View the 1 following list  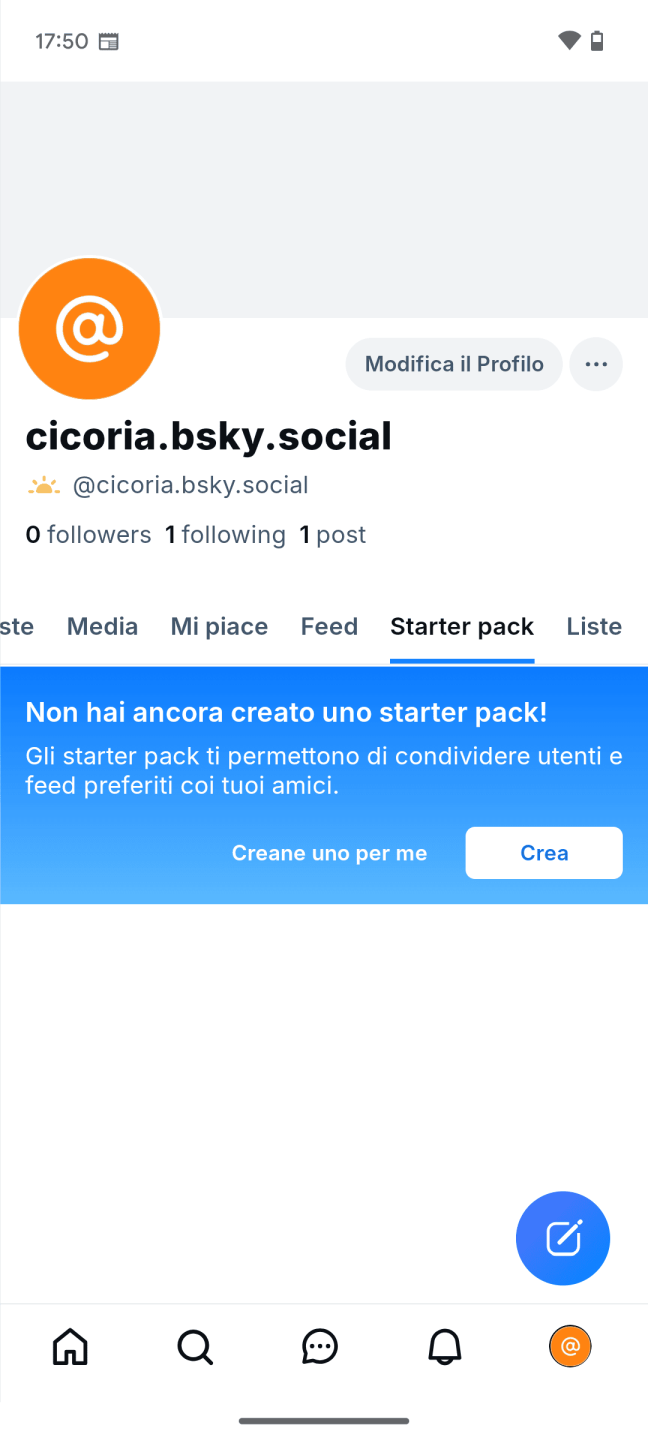[225, 534]
